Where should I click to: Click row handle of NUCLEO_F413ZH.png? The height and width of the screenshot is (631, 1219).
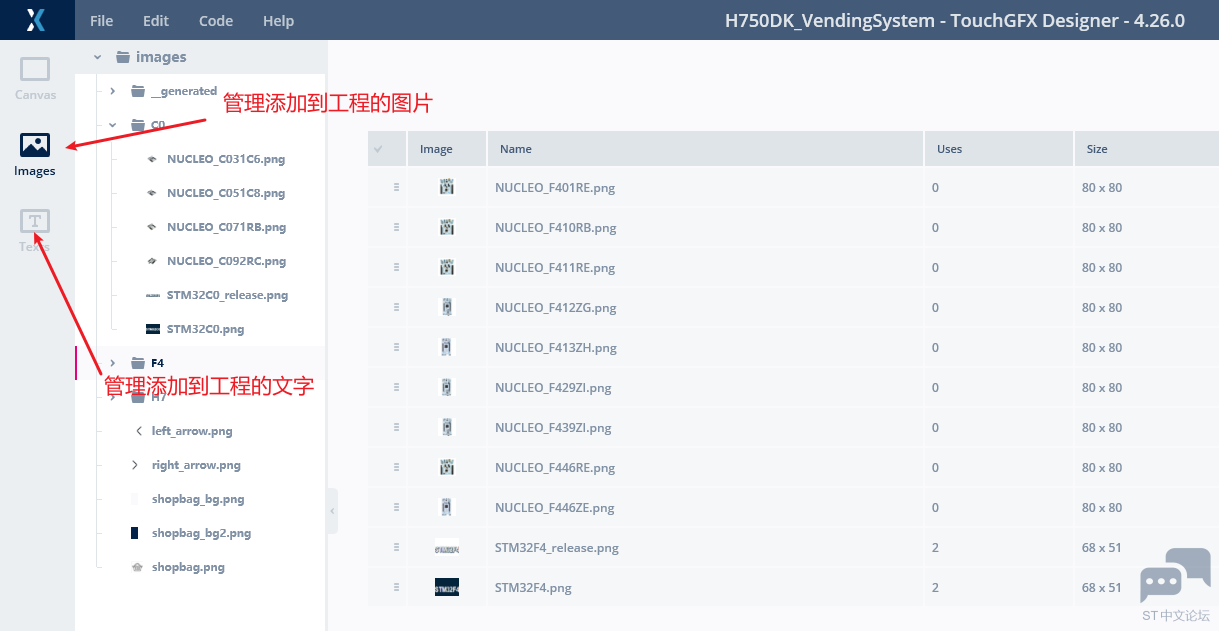coord(397,347)
